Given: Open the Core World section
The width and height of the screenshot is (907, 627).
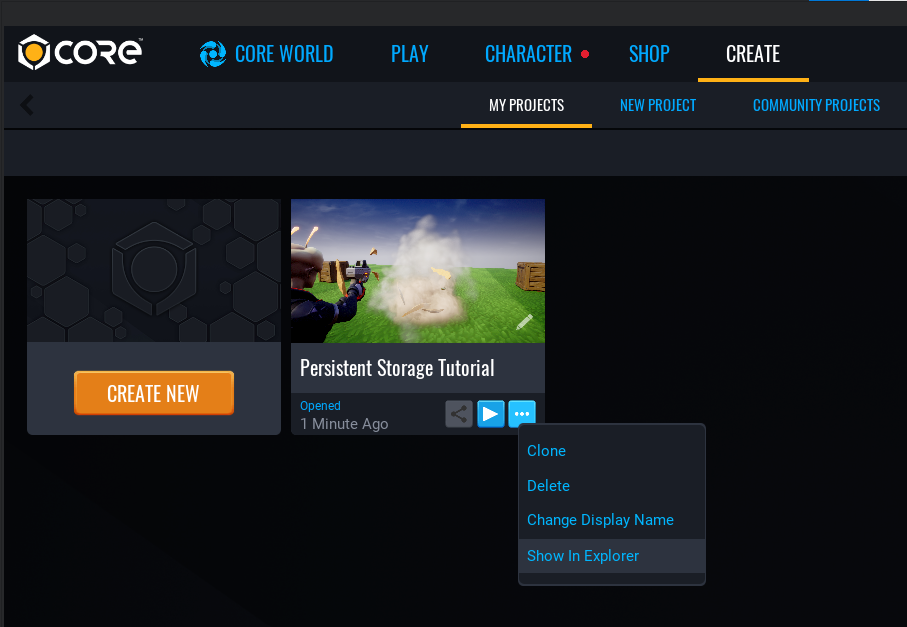Looking at the screenshot, I should pyautogui.click(x=266, y=54).
